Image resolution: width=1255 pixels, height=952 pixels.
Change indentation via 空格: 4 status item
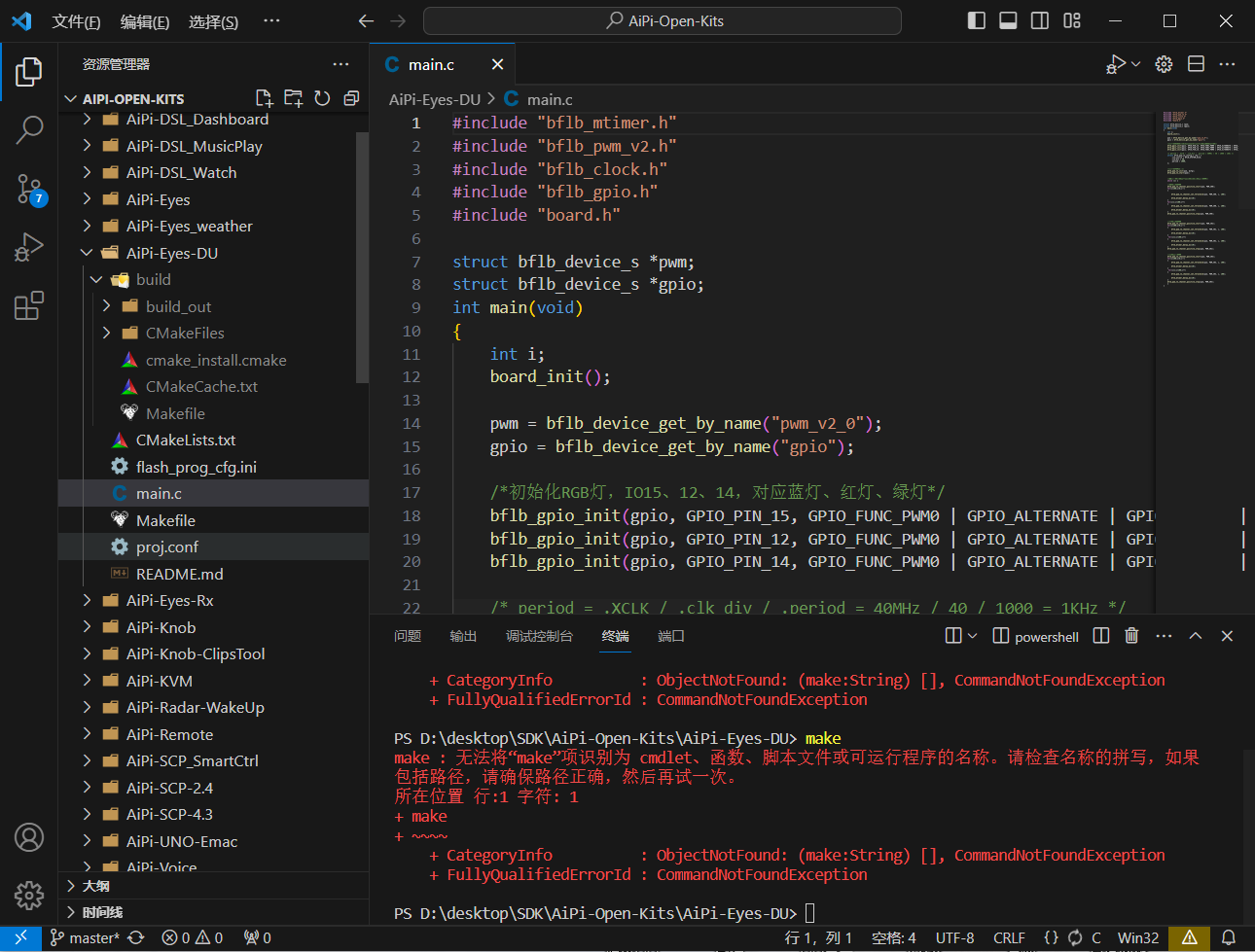[x=894, y=938]
